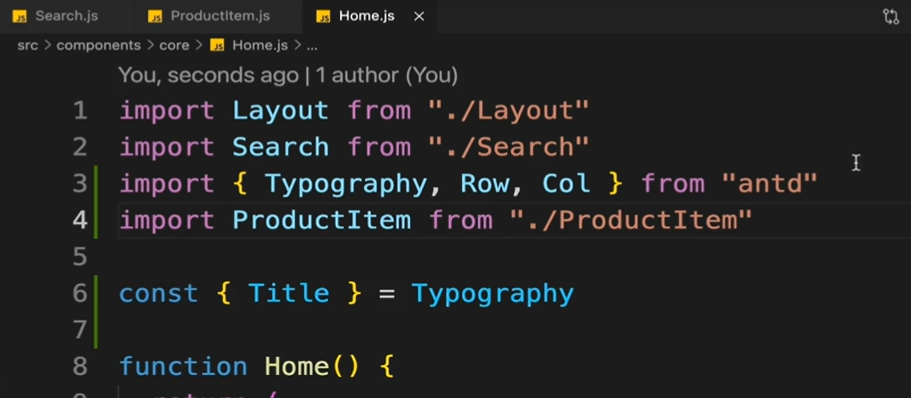Image resolution: width=911 pixels, height=398 pixels.
Task: Click 'Layout' identifier on line 1
Action: click(x=281, y=110)
